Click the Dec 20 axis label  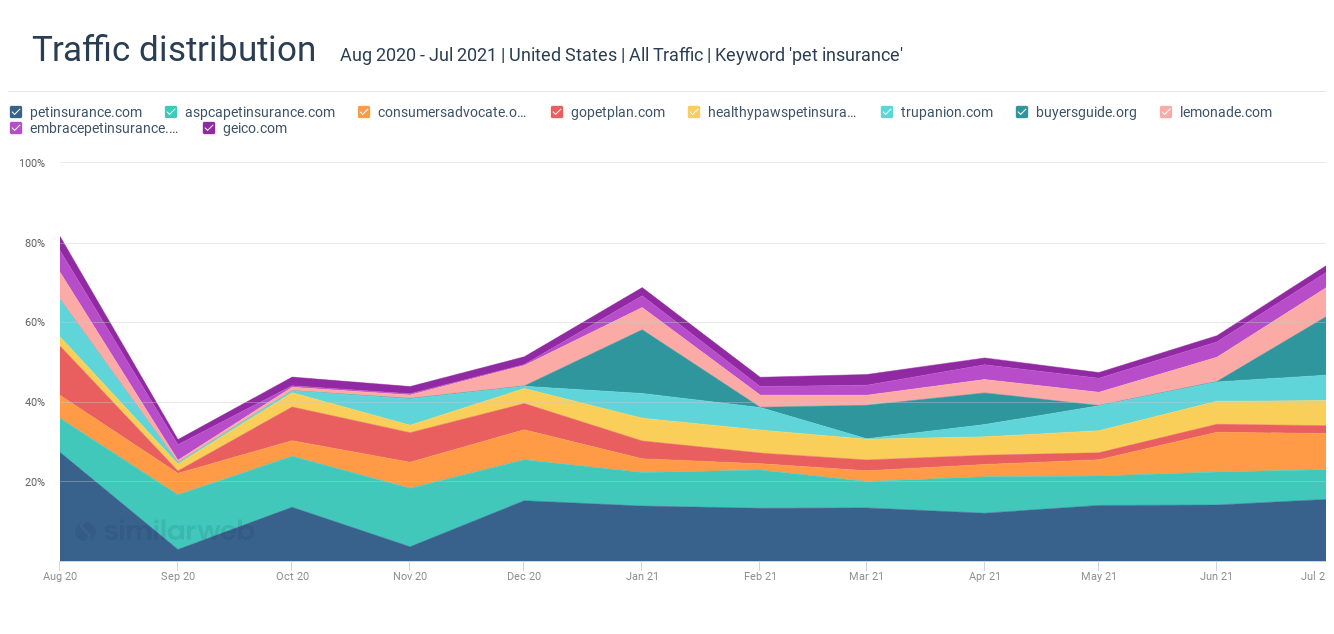coord(524,577)
